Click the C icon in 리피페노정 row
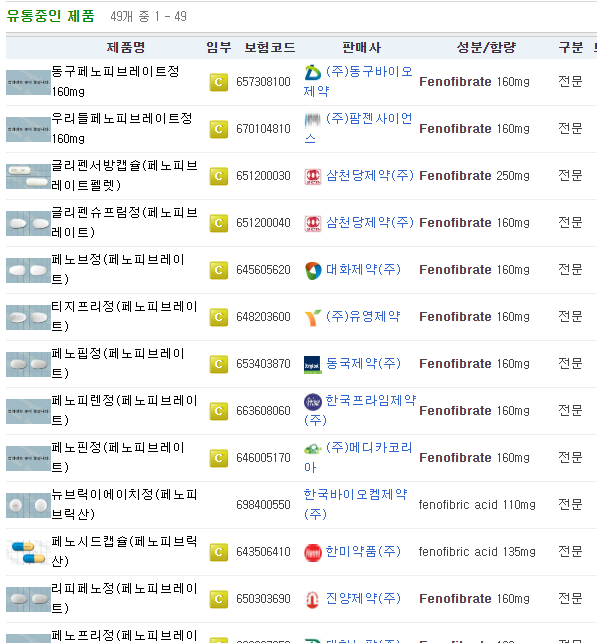 (219, 599)
